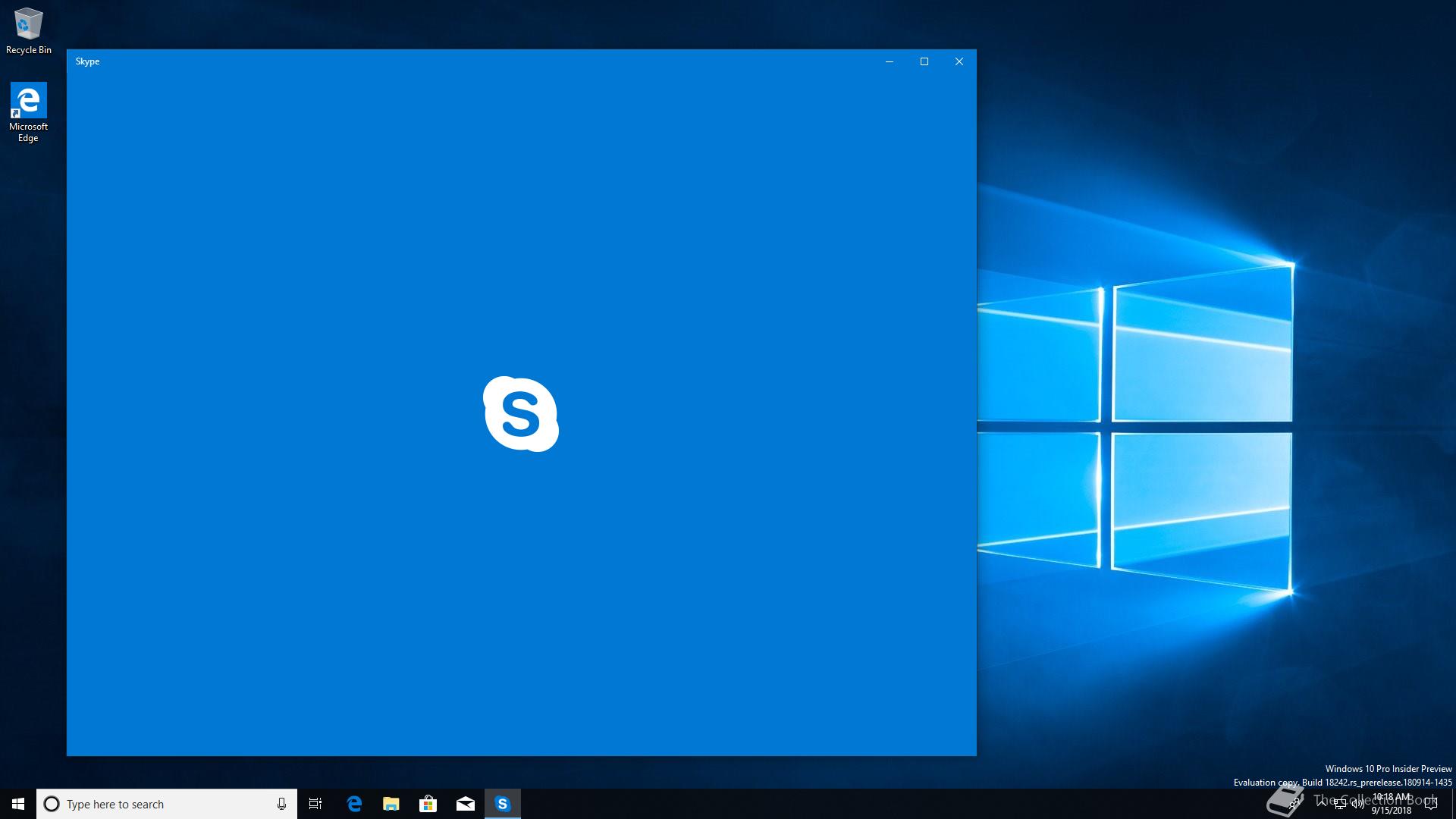Open the Mail app from taskbar
Image resolution: width=1456 pixels, height=819 pixels.
(465, 804)
